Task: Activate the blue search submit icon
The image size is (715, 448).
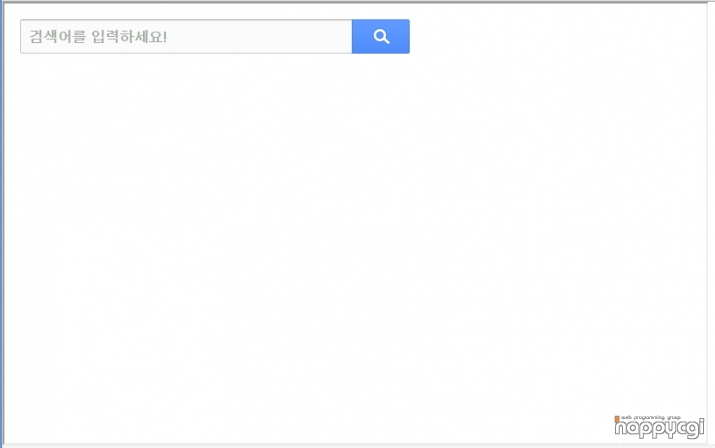Action: click(x=381, y=36)
